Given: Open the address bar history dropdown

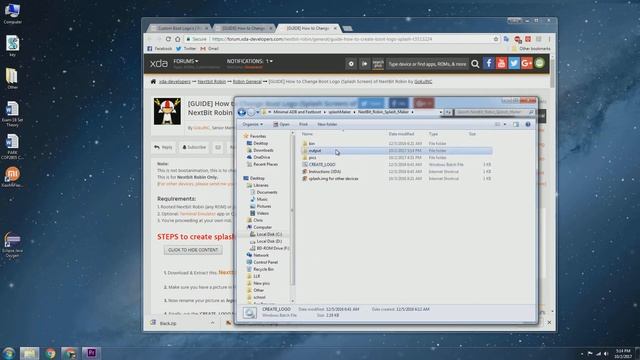Looking at the screenshot, I should coord(440,112).
